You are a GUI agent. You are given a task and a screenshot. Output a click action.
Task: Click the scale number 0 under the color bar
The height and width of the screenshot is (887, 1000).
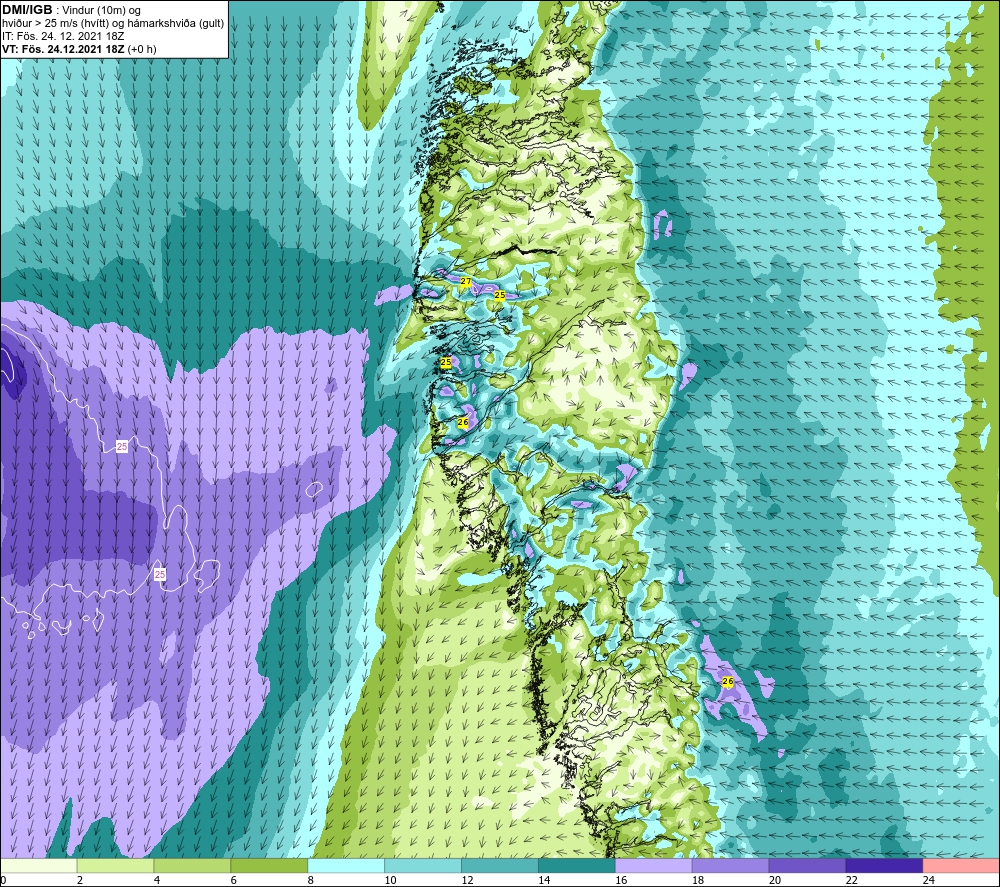3,880
